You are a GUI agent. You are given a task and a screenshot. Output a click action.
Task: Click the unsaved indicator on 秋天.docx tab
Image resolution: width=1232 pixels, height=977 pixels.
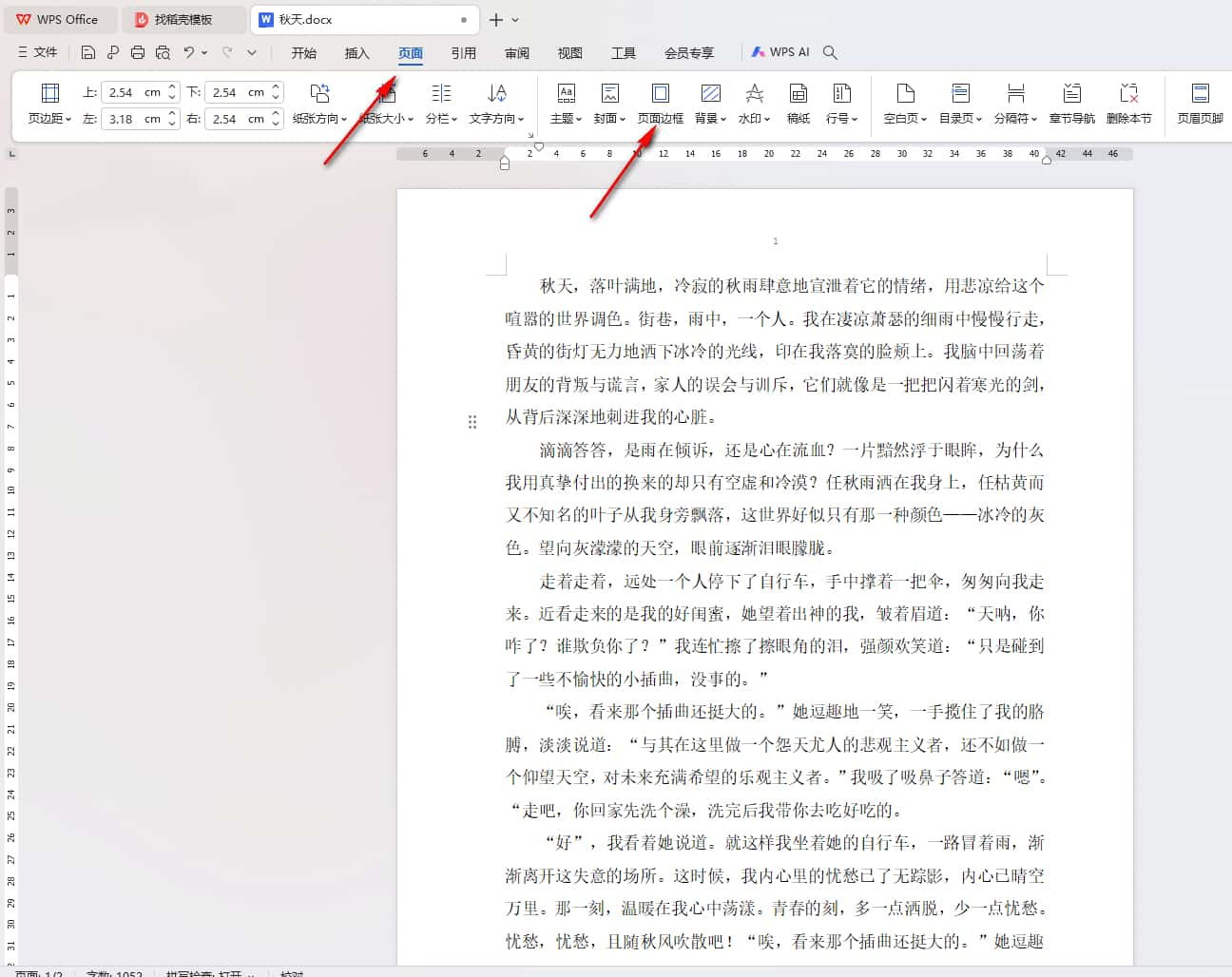coord(464,20)
